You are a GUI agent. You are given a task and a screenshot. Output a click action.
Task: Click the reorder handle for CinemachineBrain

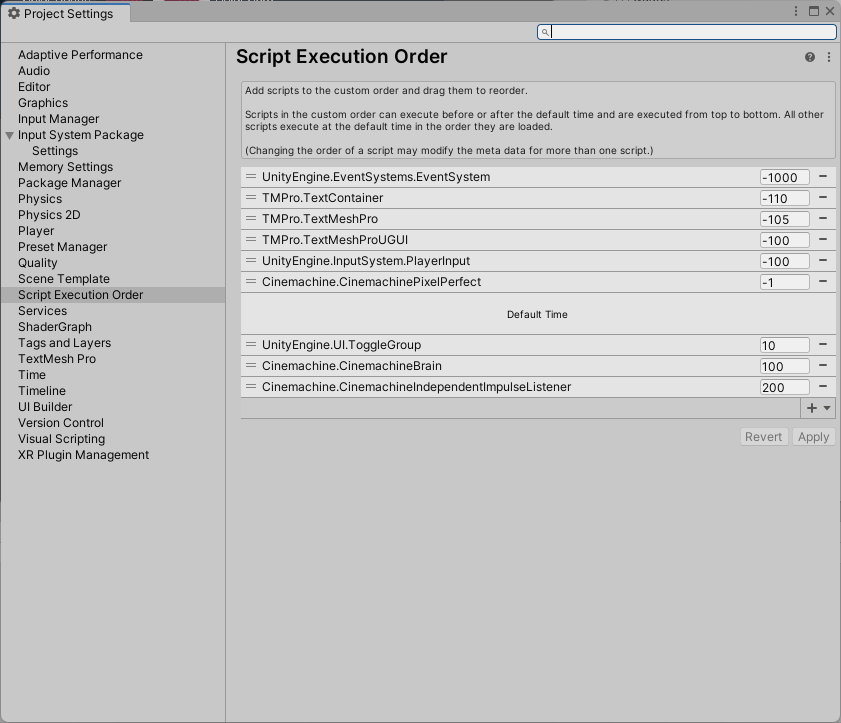250,365
